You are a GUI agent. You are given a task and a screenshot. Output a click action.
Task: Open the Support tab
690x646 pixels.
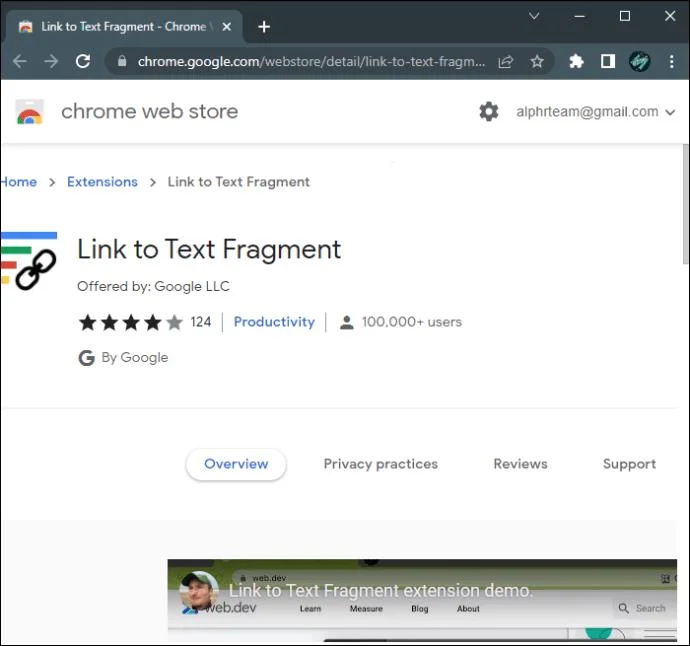click(x=629, y=464)
